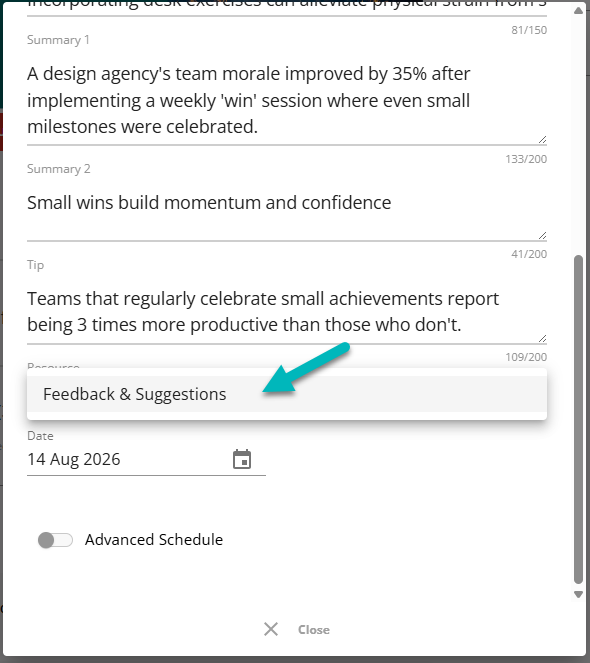Viewport: 590px width, 663px height.
Task: Click the Tip field resize handle
Action: point(542,338)
